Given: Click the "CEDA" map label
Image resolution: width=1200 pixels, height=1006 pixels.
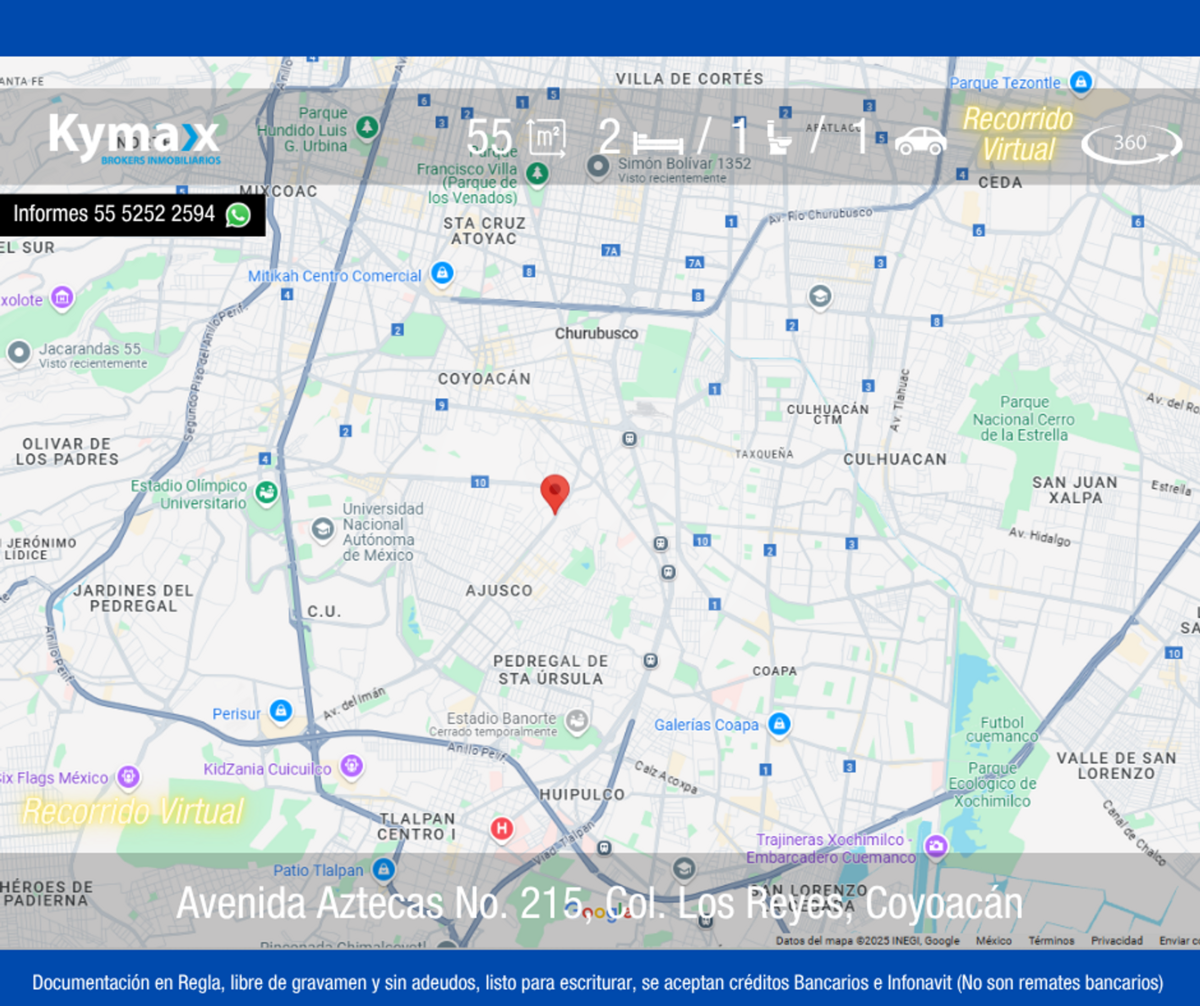Looking at the screenshot, I should pos(1000,183).
